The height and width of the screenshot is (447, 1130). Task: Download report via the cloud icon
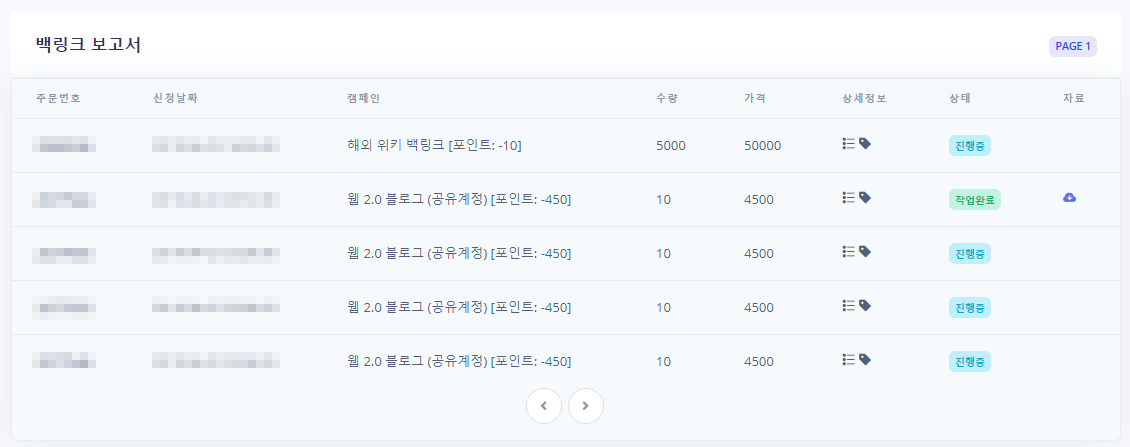coord(1069,198)
